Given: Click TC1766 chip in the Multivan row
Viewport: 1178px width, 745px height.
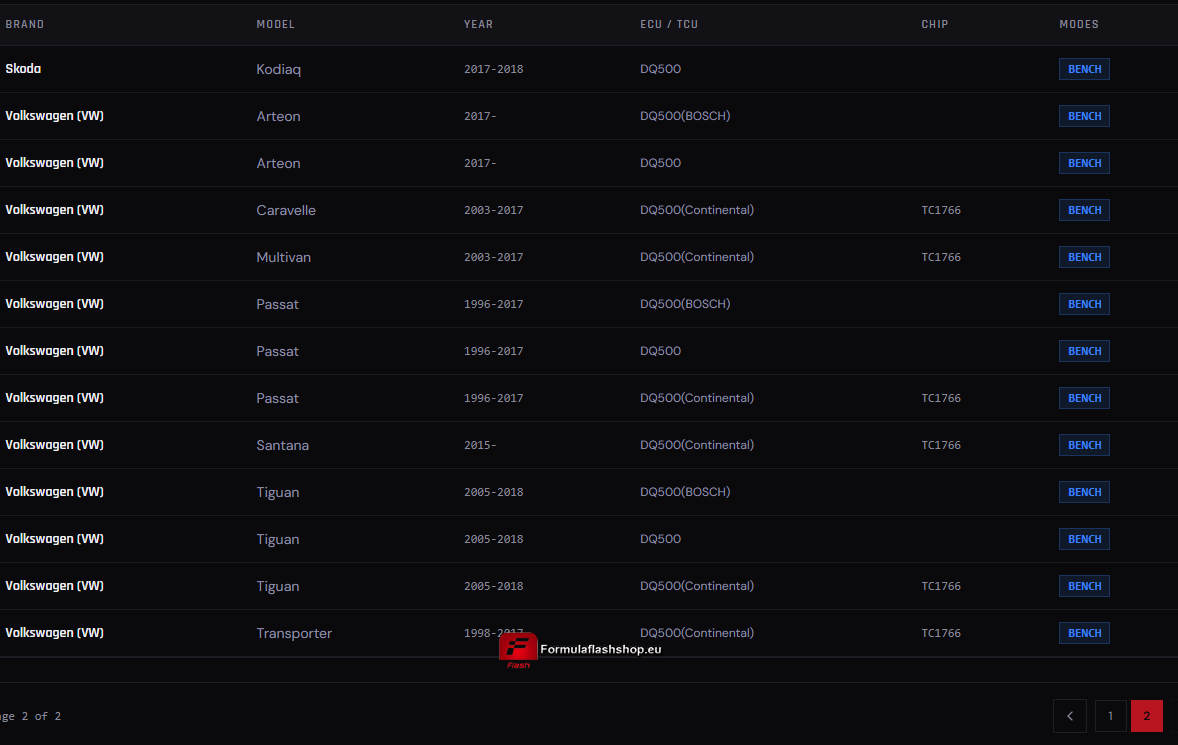Looking at the screenshot, I should coord(941,257).
